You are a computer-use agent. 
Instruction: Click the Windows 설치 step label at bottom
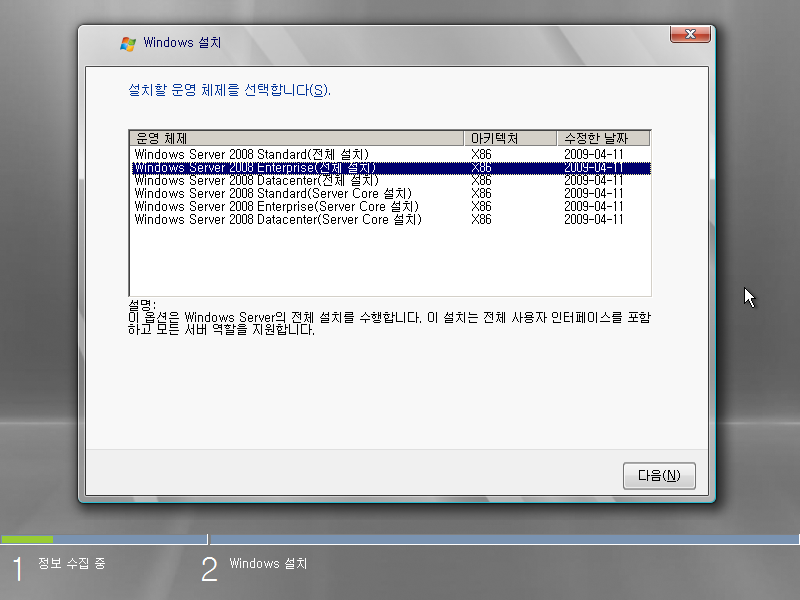click(268, 563)
